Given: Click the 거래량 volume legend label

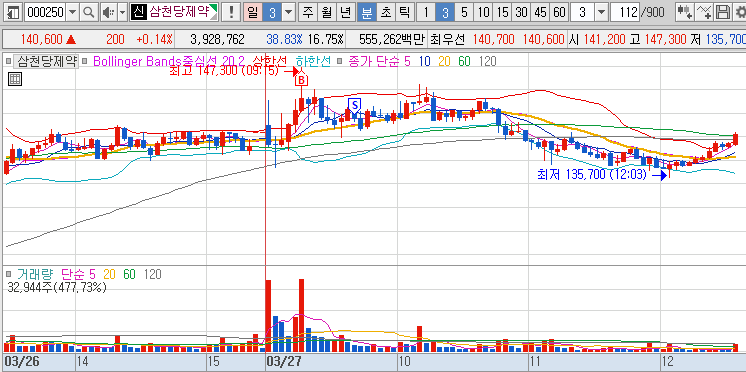Looking at the screenshot, I should 35,274.
